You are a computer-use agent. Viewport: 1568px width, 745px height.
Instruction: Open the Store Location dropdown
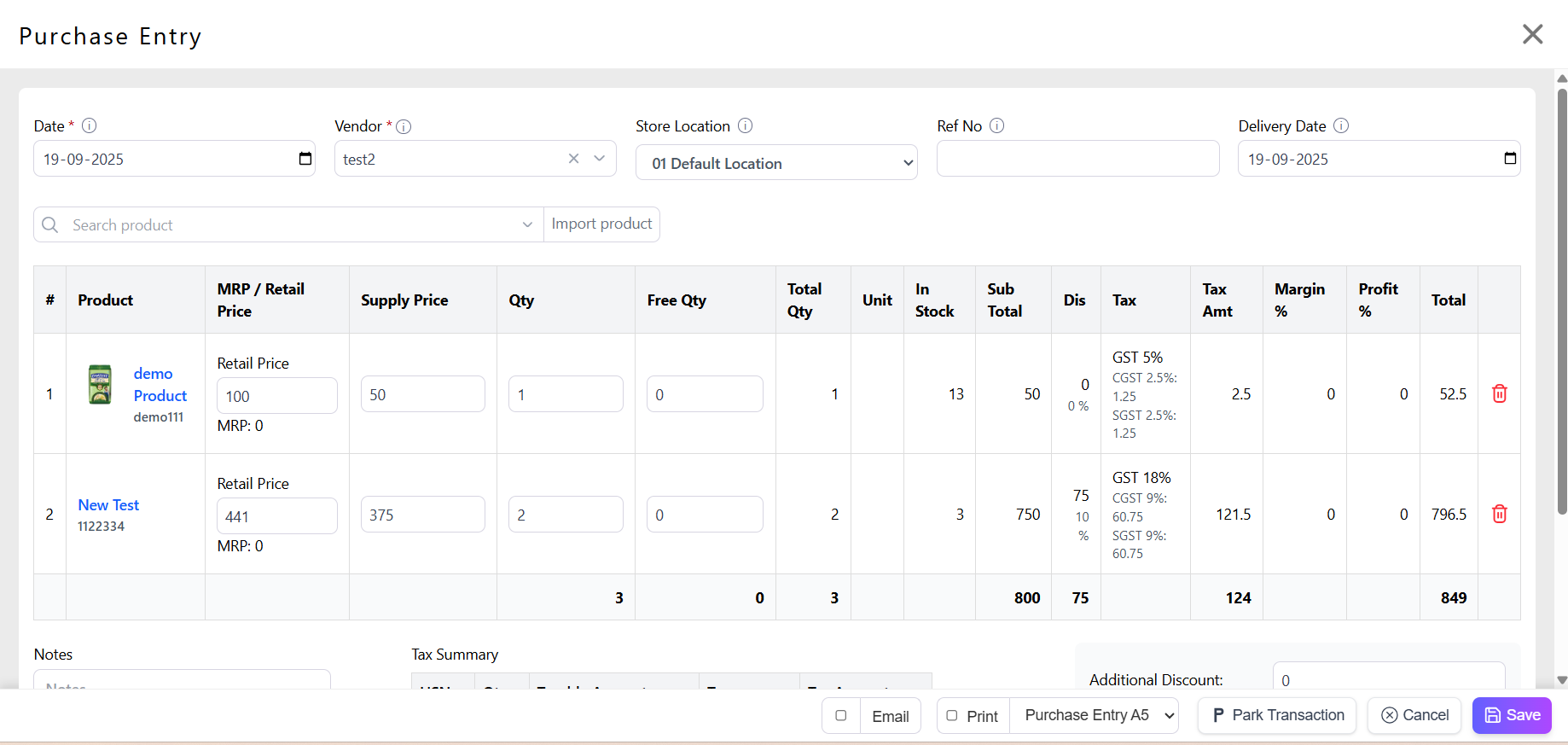pos(776,163)
